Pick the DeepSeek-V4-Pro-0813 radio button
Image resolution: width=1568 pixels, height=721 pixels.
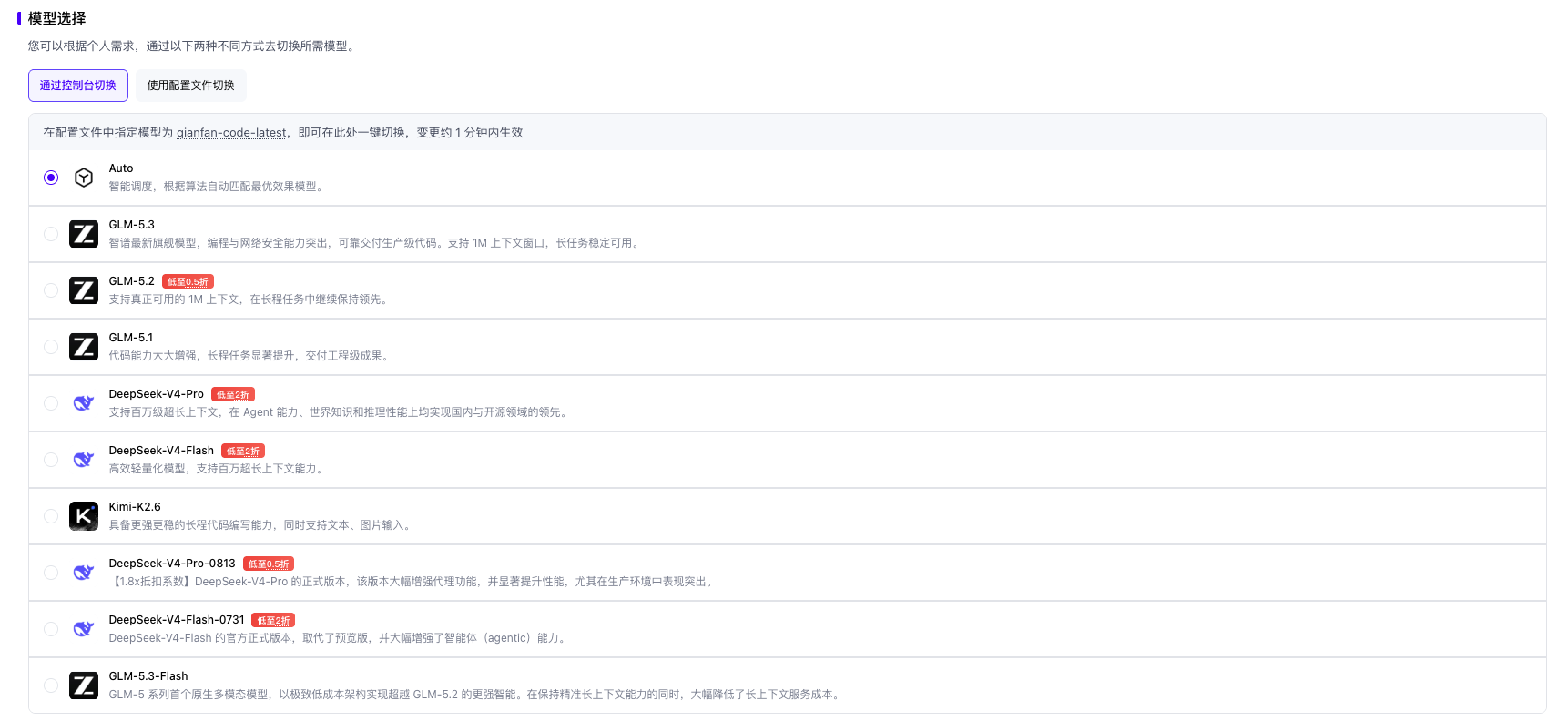pos(51,573)
